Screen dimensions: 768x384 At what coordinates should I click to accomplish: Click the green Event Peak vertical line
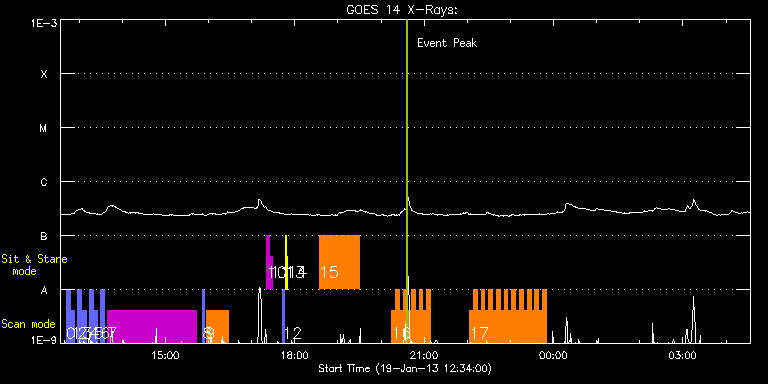click(407, 181)
